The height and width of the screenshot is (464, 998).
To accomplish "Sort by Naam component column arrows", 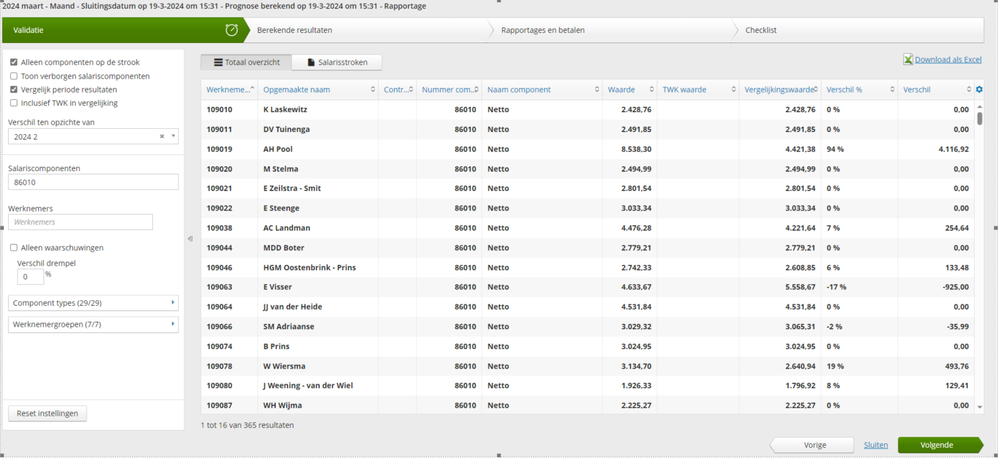I will pyautogui.click(x=597, y=90).
